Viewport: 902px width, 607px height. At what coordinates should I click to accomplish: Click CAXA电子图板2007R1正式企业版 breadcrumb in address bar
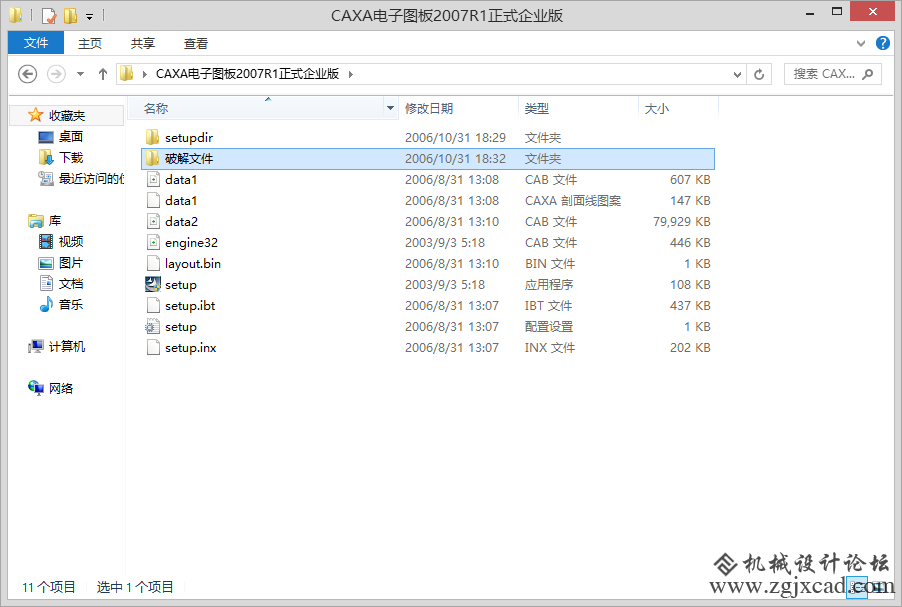(x=247, y=74)
